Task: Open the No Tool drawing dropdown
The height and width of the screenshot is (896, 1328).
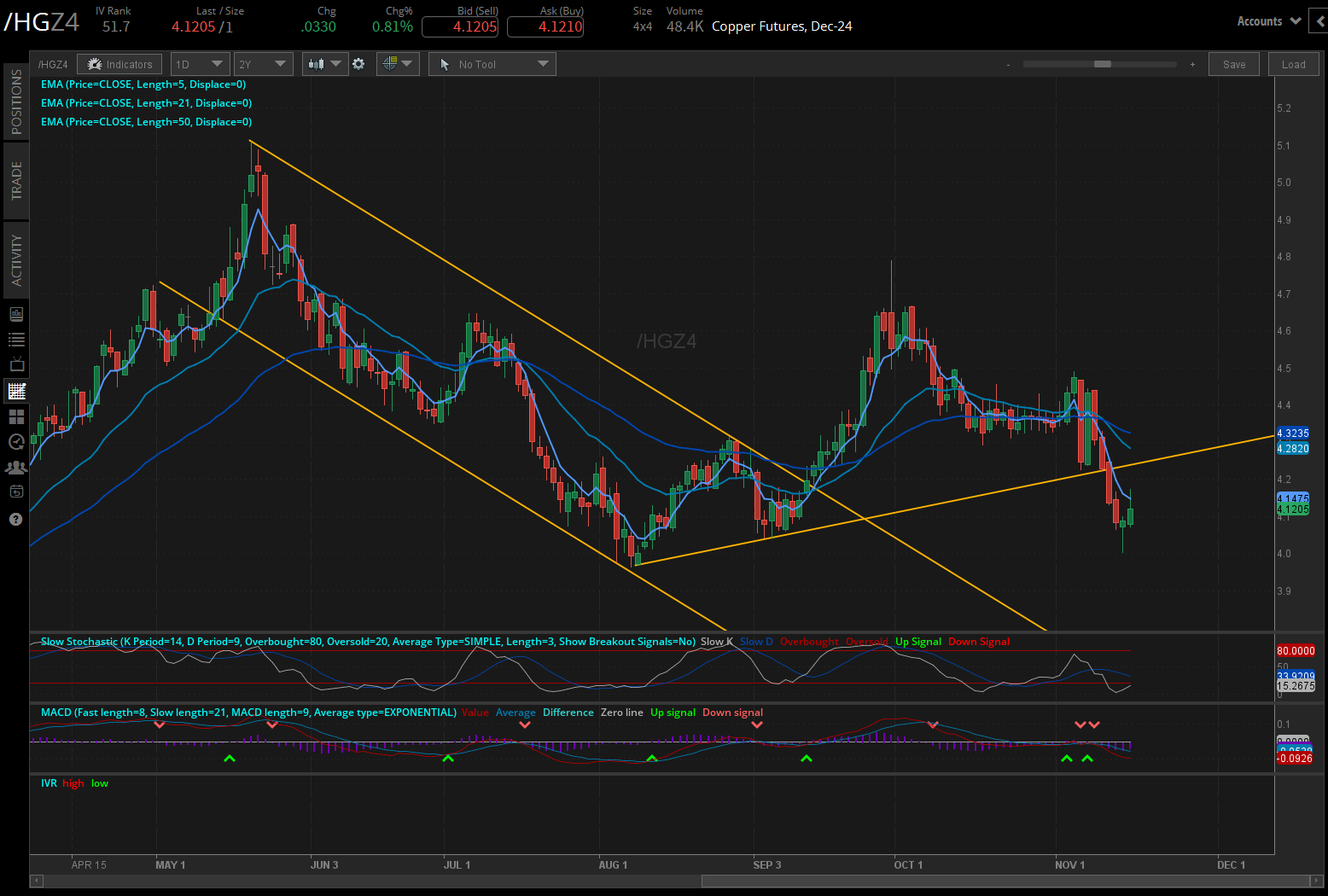Action: (x=492, y=63)
